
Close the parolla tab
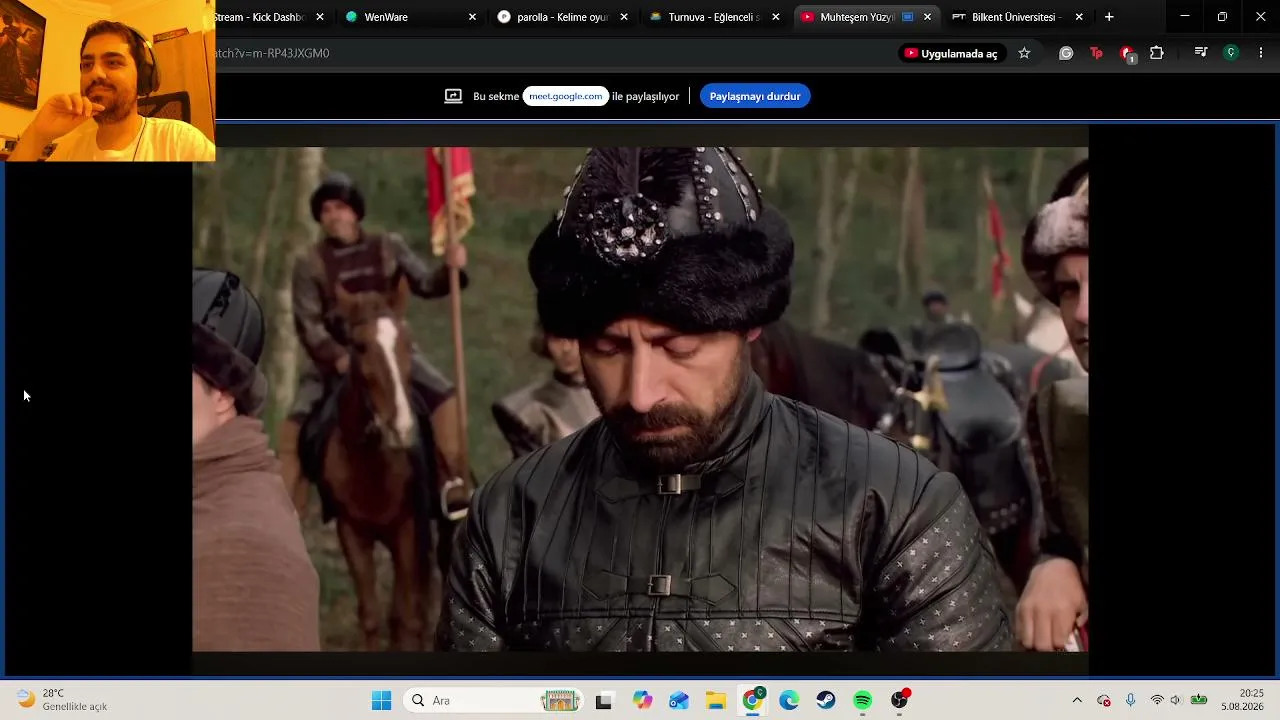click(x=624, y=17)
